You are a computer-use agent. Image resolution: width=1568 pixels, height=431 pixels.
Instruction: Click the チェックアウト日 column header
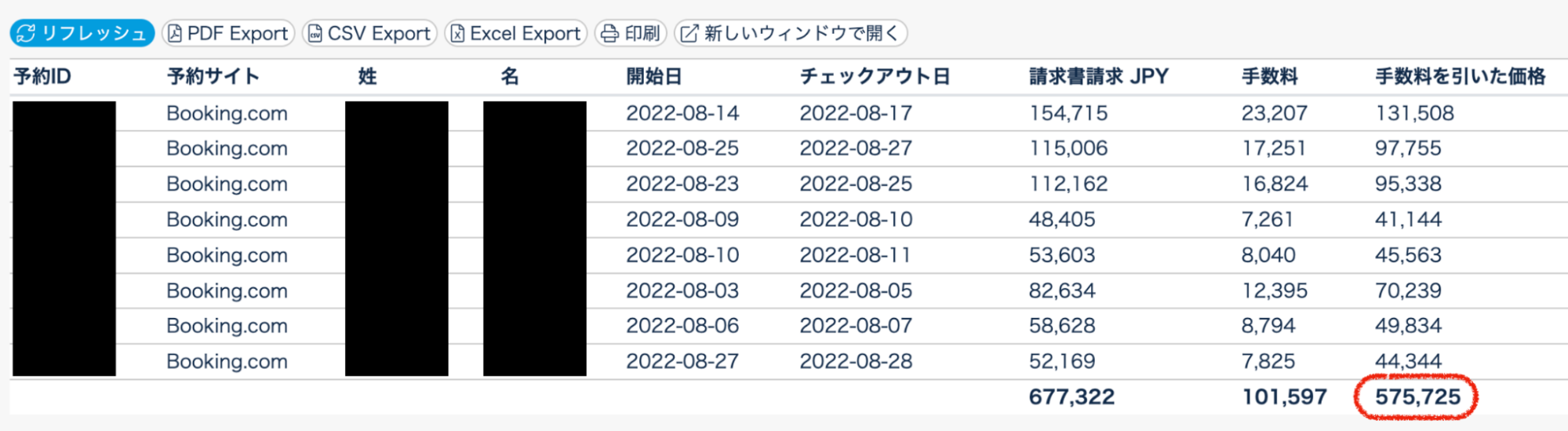875,76
